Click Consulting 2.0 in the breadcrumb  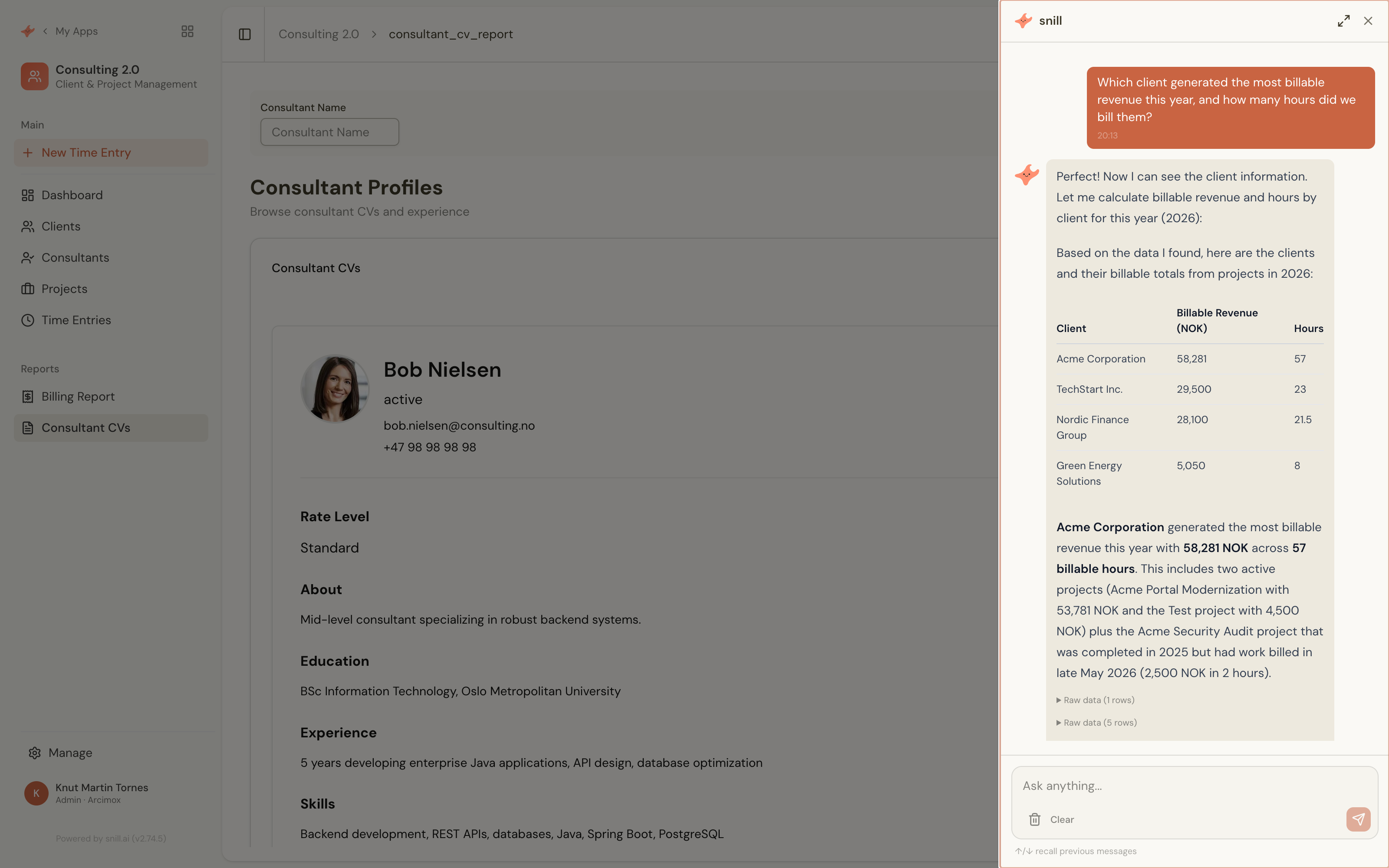tap(319, 34)
